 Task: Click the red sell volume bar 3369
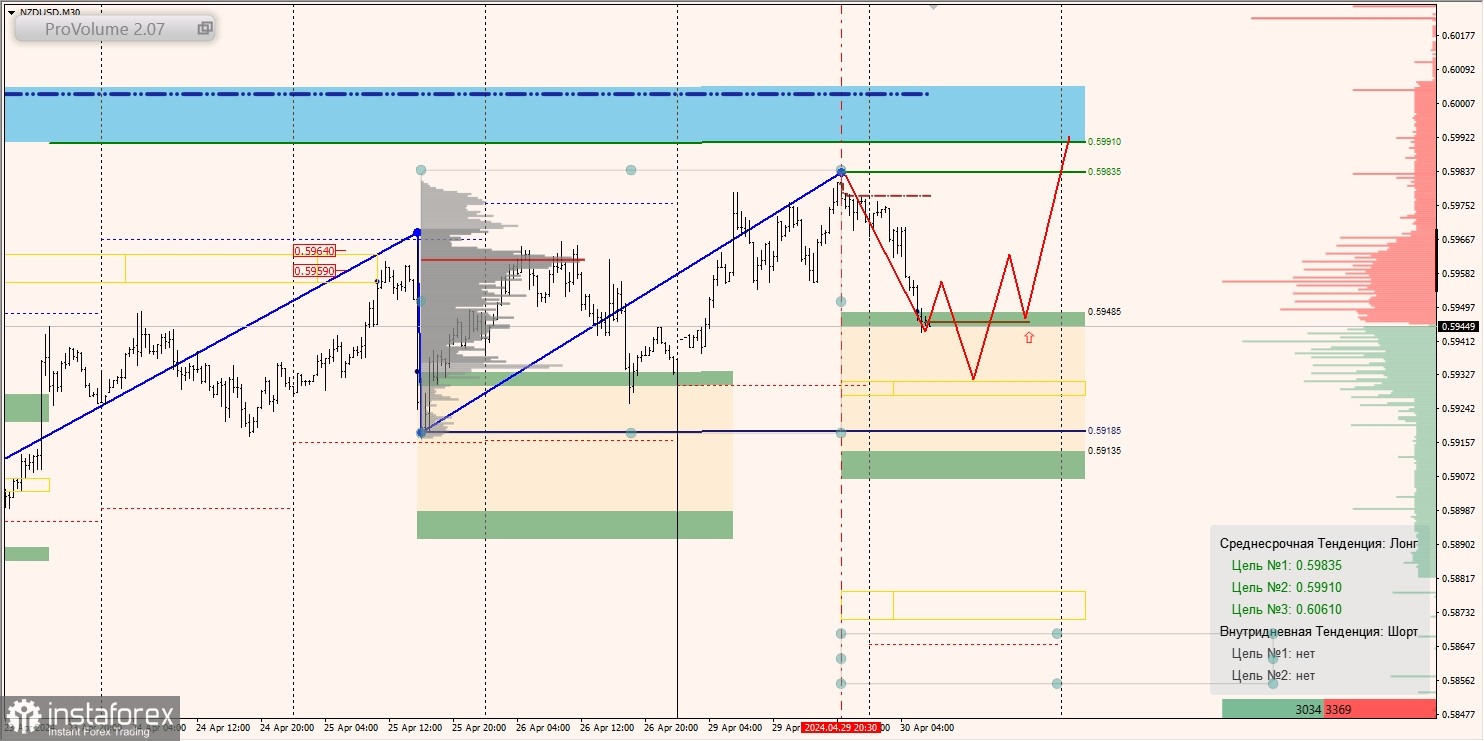(1380, 709)
